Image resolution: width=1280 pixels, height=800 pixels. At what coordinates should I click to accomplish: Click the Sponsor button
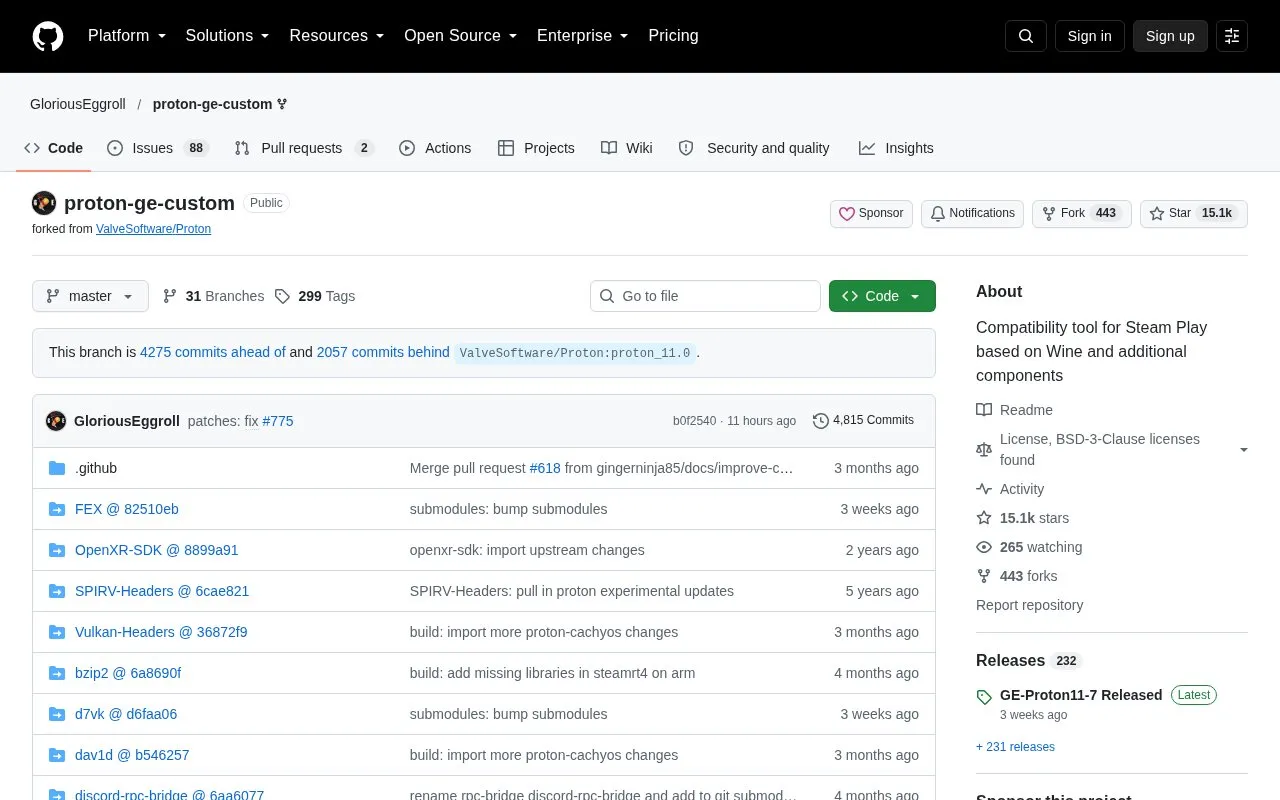point(871,214)
